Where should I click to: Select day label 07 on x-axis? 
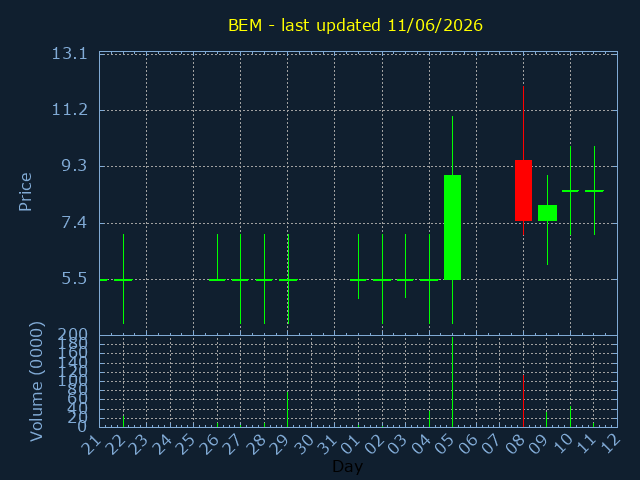point(491,445)
